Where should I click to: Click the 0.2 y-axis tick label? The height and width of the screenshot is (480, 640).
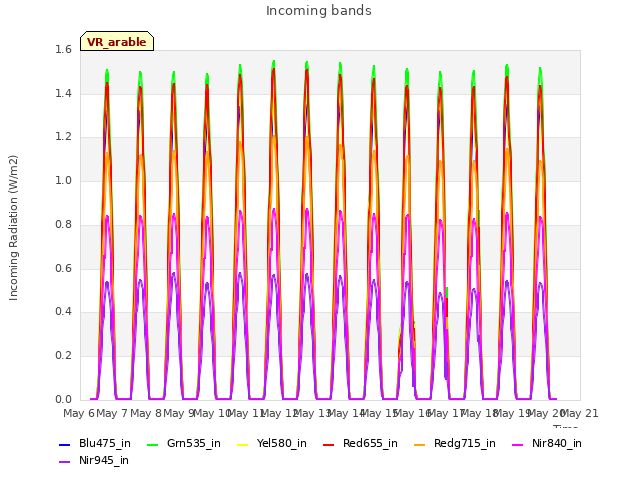63,356
